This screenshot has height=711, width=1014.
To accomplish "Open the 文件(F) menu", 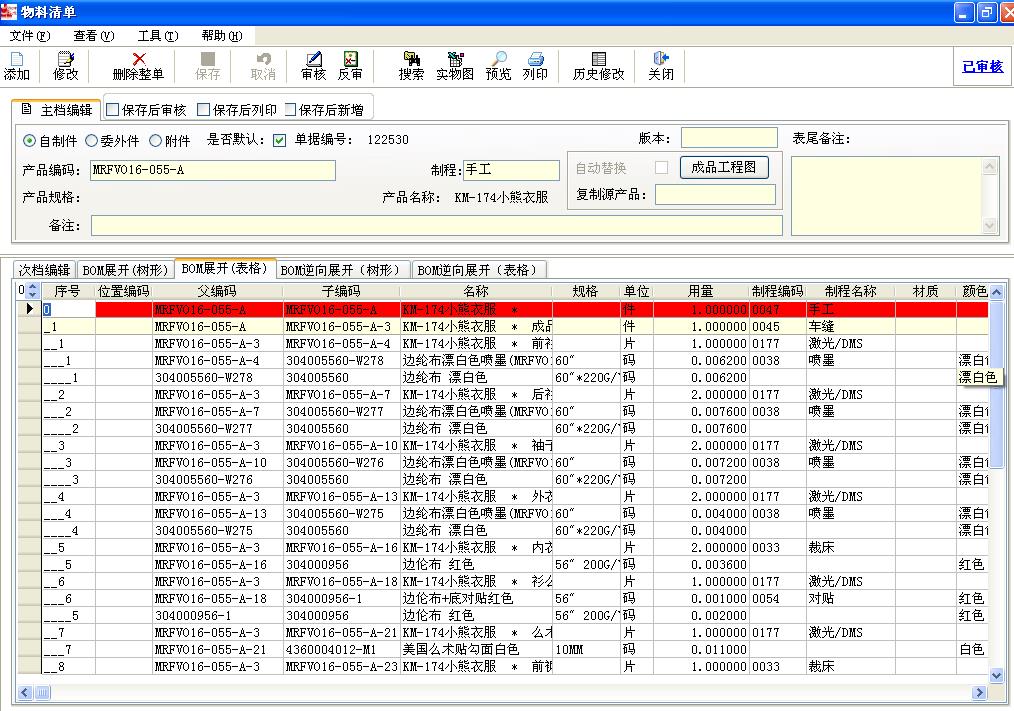I will pos(30,36).
